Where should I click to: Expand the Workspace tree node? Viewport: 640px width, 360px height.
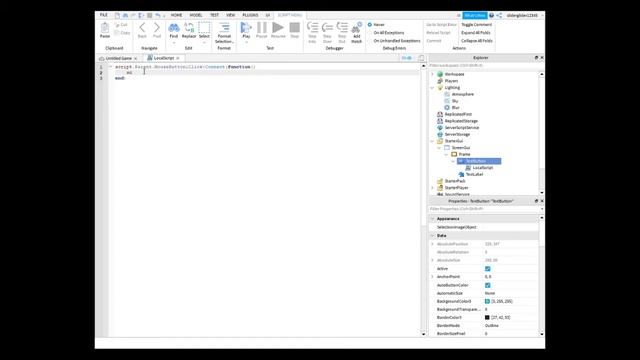432,74
